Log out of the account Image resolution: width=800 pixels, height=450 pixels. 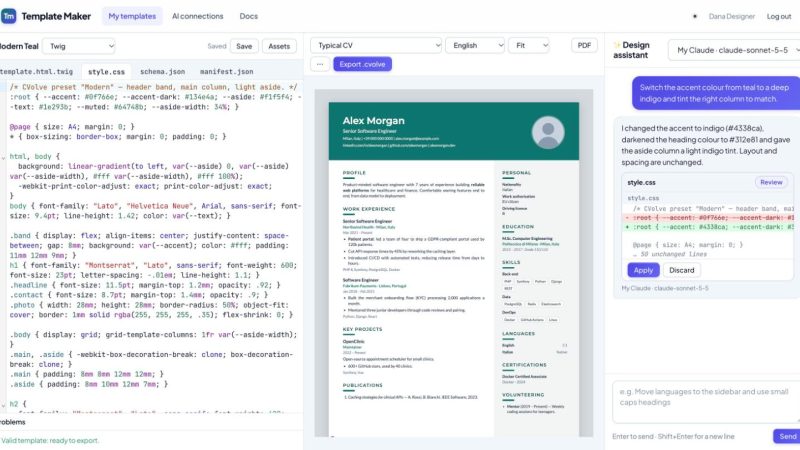pos(779,16)
